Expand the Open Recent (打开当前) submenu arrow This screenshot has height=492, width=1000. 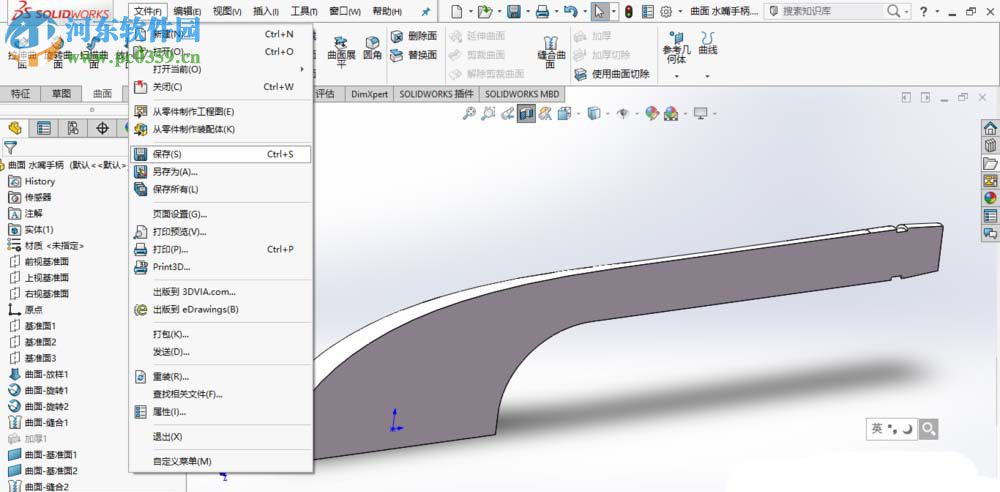click(x=302, y=69)
